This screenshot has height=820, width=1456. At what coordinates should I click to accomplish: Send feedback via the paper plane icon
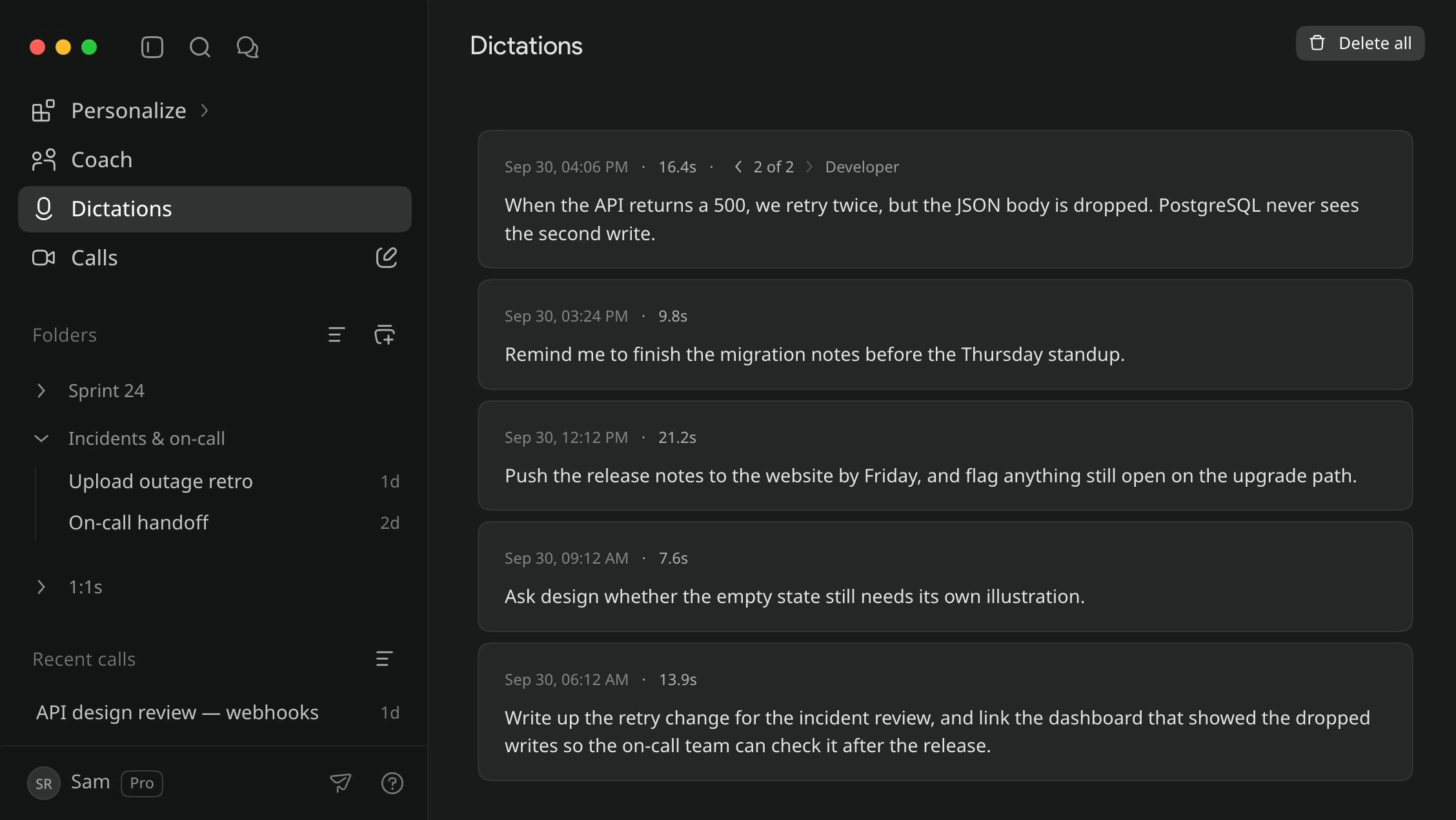340,783
